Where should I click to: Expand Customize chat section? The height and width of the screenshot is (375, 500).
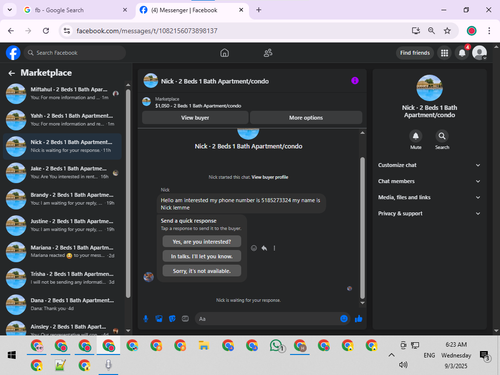click(x=429, y=165)
